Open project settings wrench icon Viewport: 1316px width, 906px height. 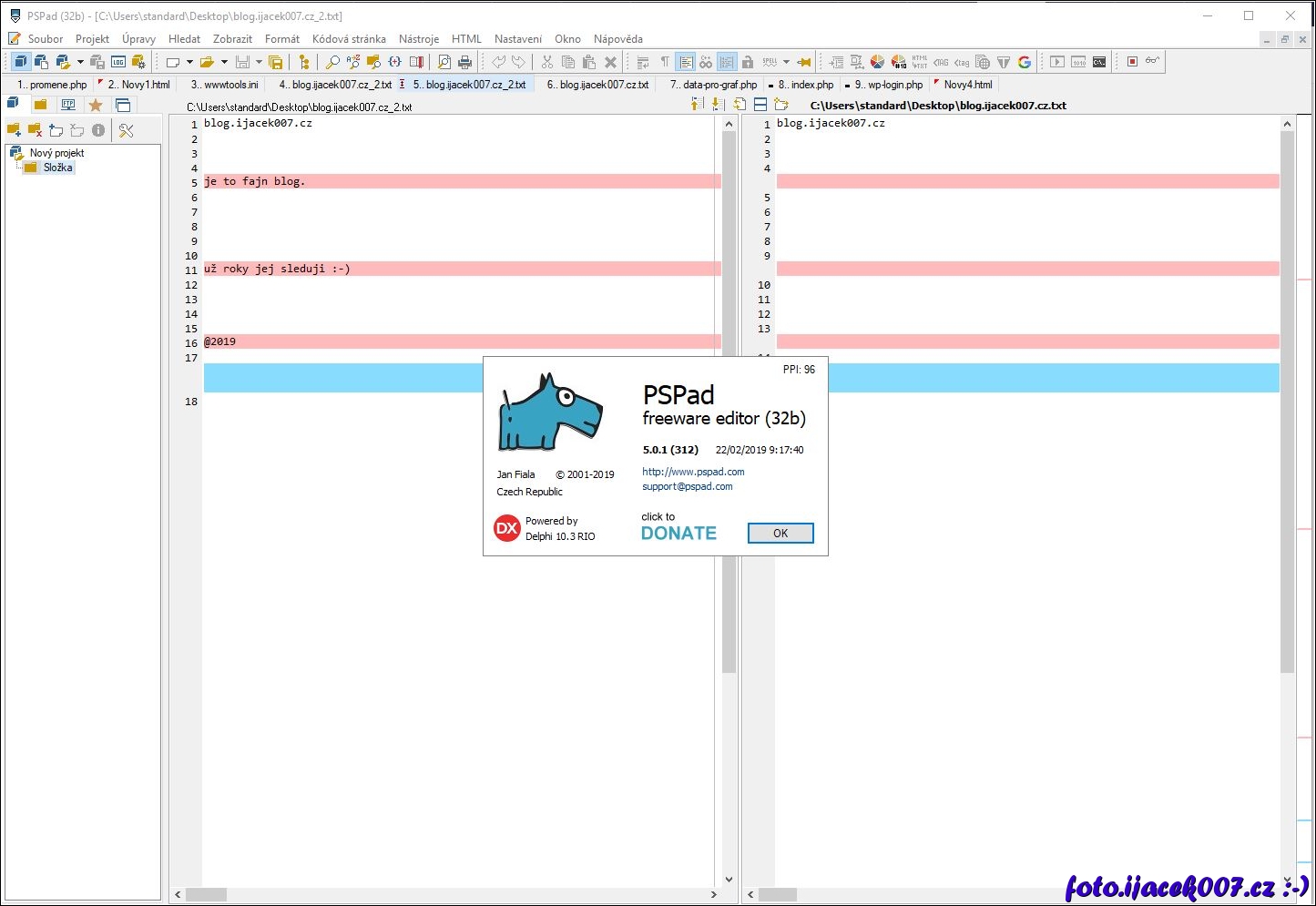(x=127, y=130)
